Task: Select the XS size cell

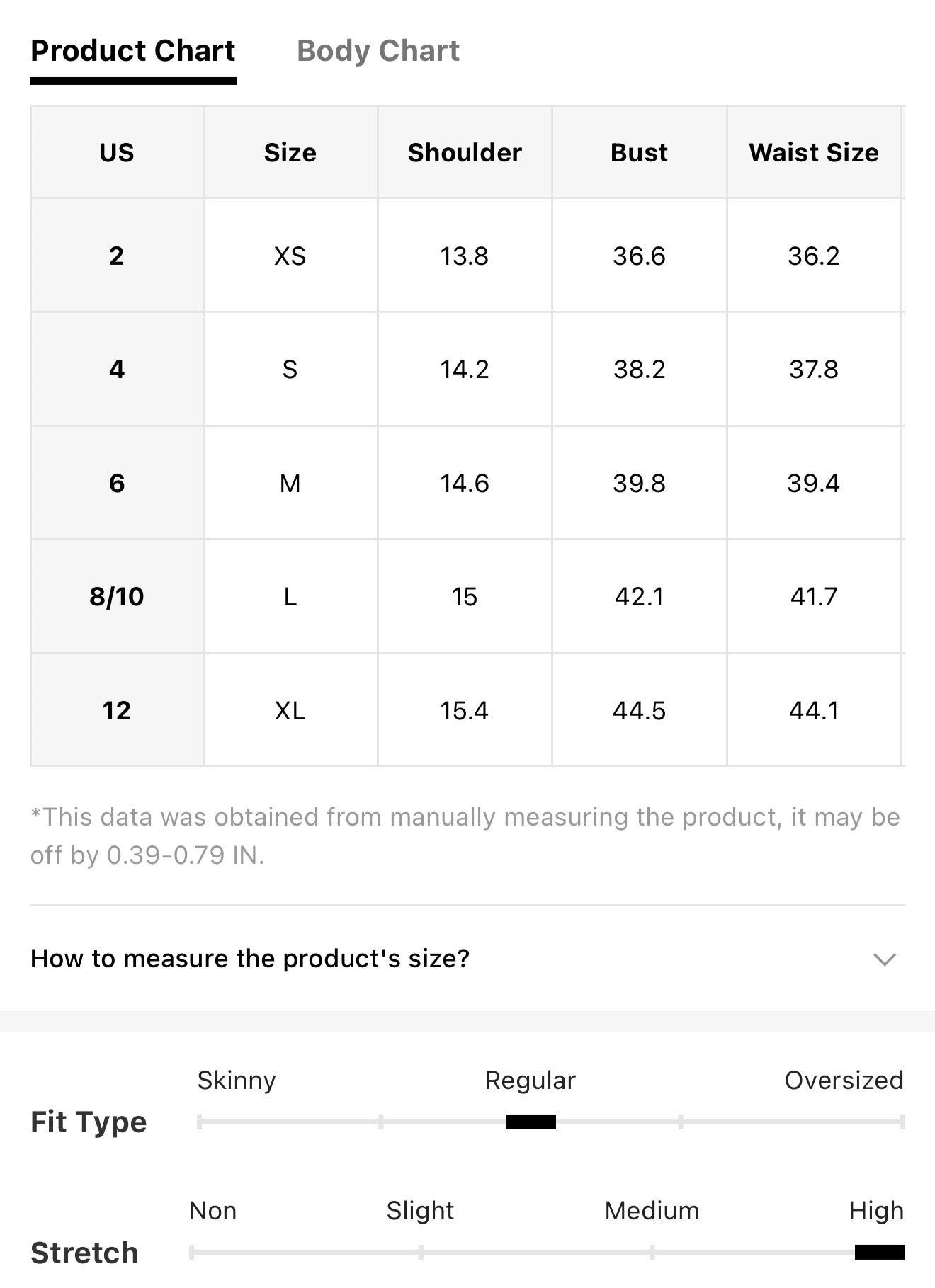Action: 290,256
